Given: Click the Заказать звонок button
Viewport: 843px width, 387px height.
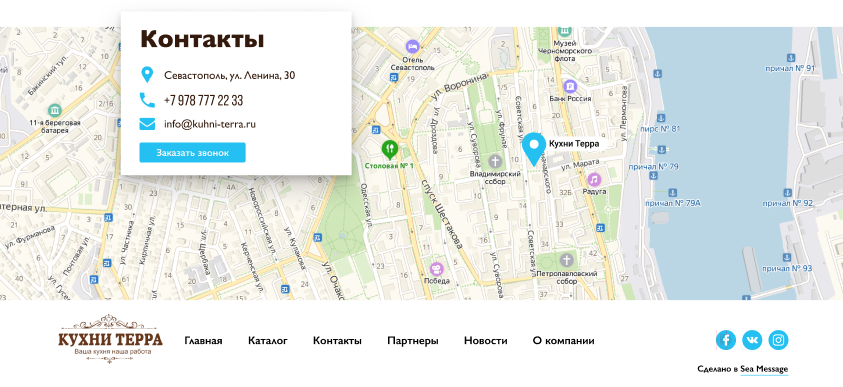Looking at the screenshot, I should [192, 153].
